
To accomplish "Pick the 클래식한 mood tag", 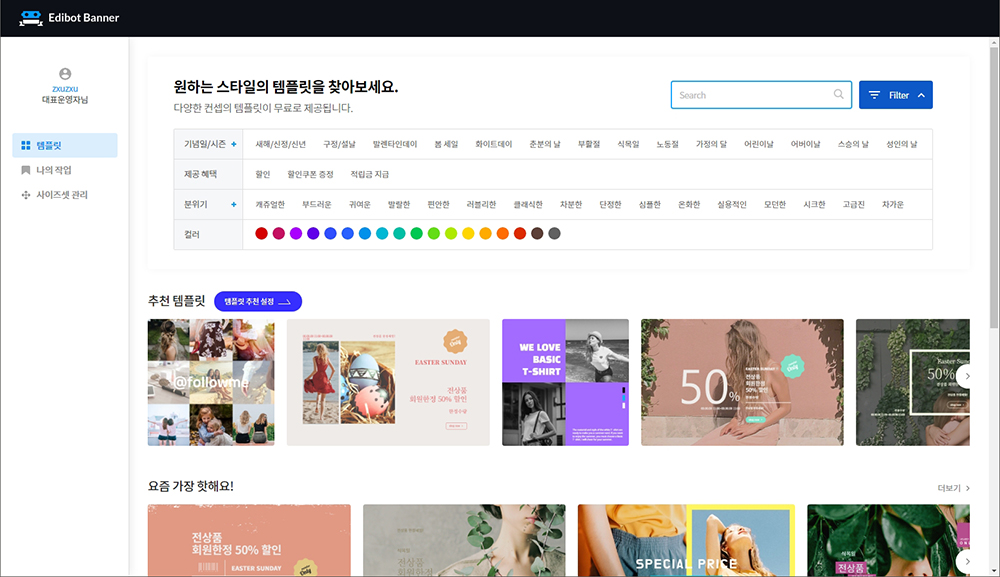I will point(528,205).
